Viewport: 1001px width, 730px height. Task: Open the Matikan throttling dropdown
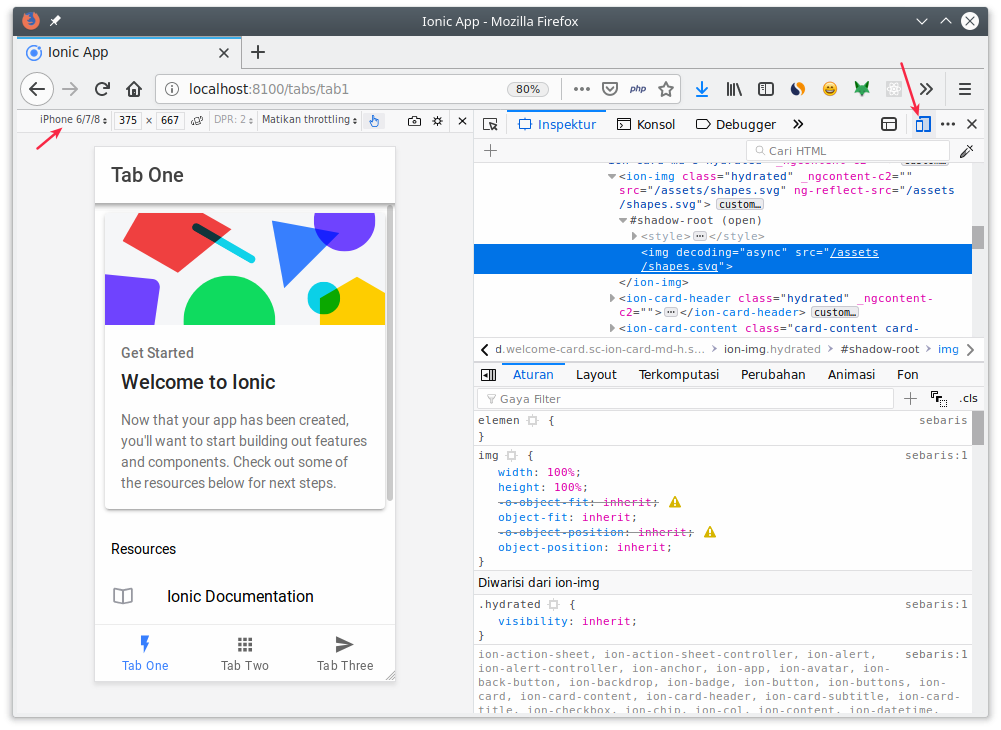(310, 120)
